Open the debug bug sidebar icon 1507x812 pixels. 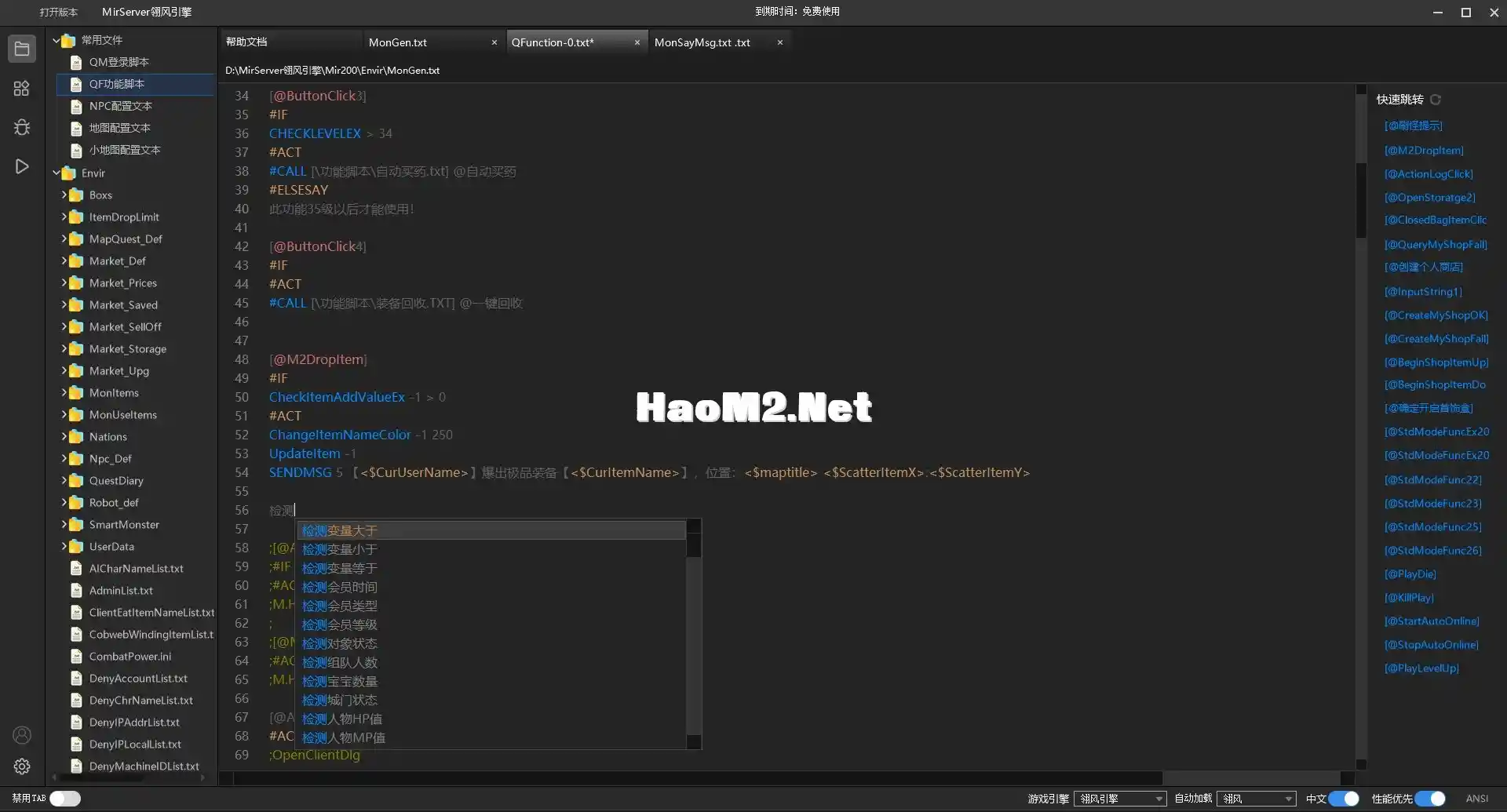click(22, 127)
